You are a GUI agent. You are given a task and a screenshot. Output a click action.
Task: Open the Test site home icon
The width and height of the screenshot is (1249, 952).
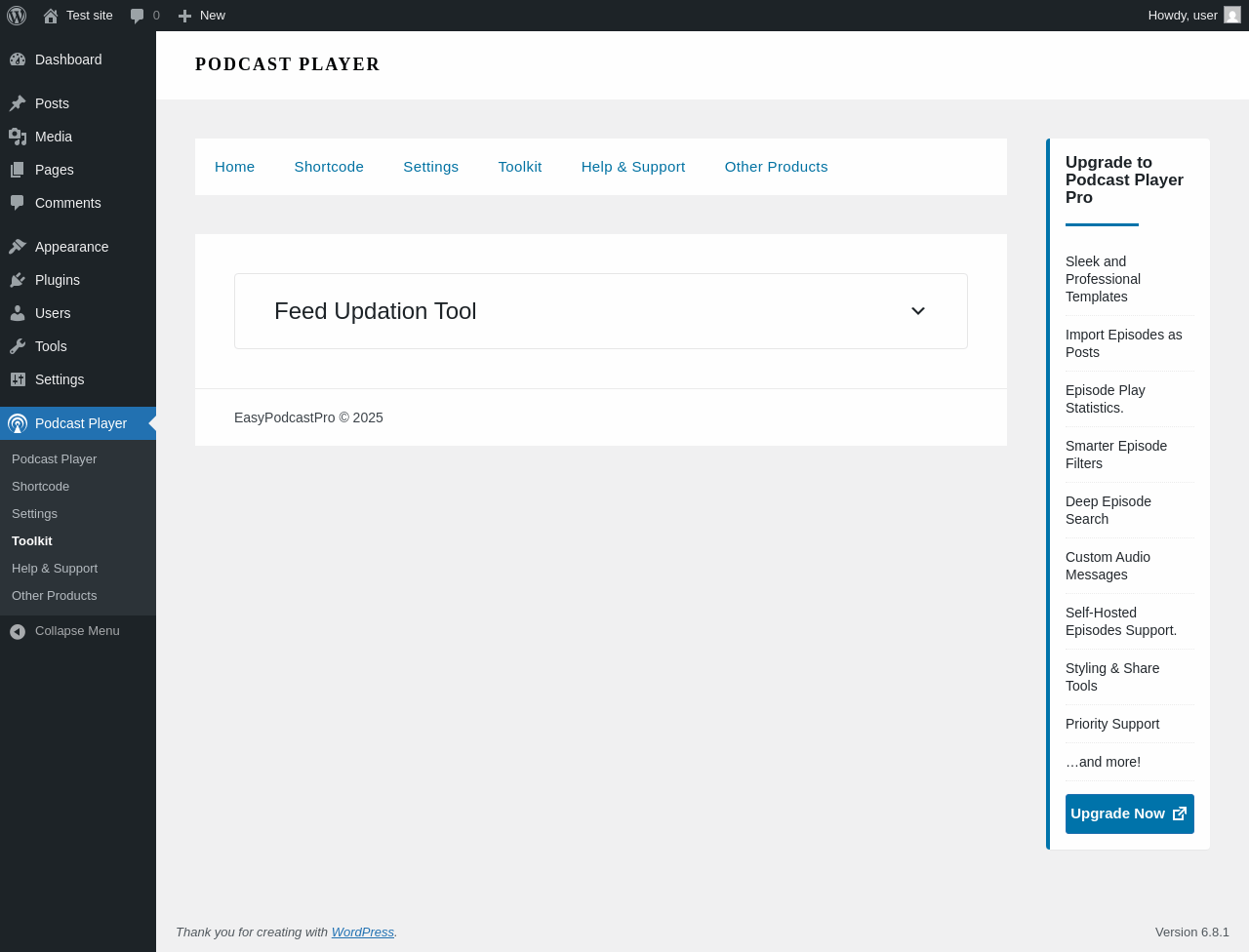(x=51, y=16)
